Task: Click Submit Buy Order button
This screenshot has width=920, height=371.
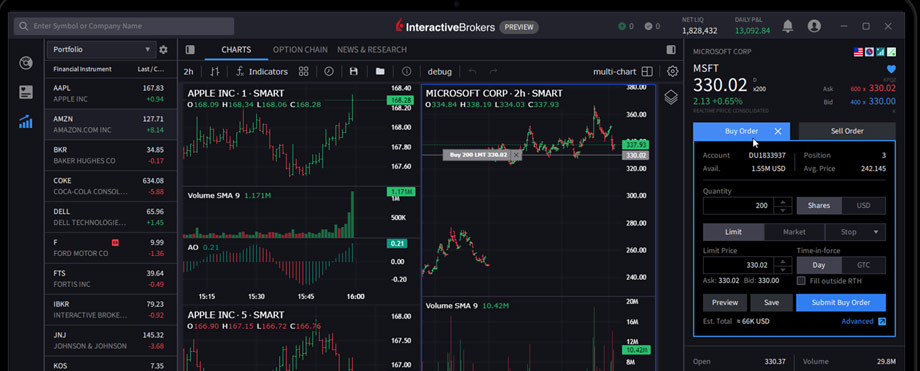Action: click(841, 303)
